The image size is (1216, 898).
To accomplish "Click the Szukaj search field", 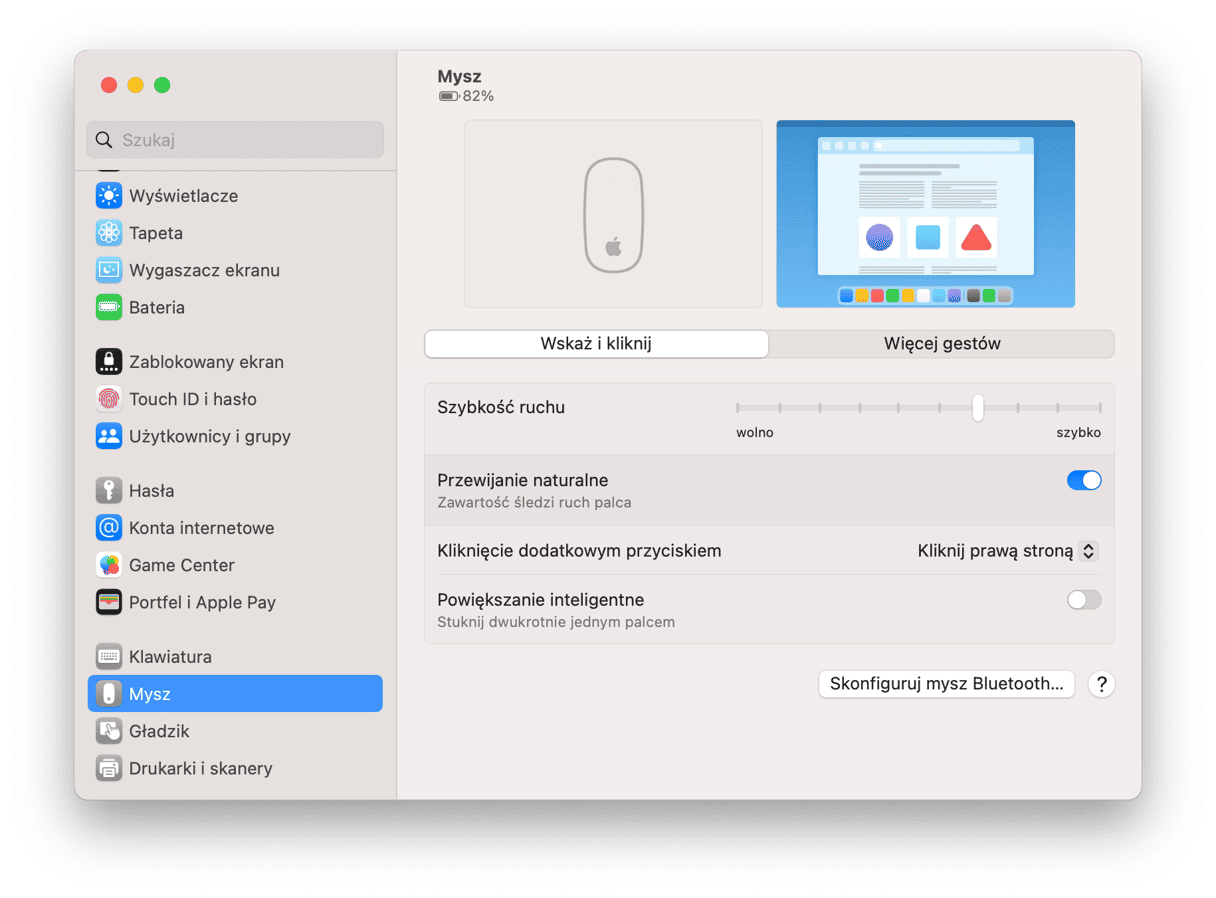I will tap(235, 140).
